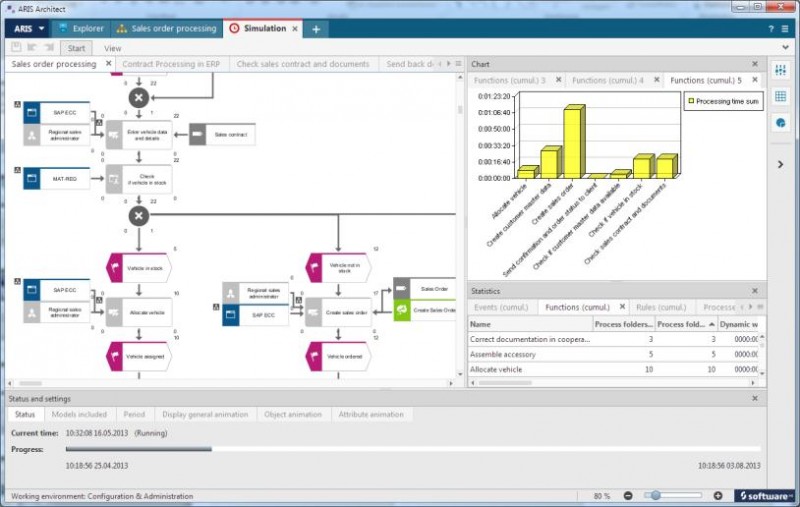Viewport: 800px width, 507px height.
Task: Sort by second Process folders column
Action: click(x=683, y=324)
